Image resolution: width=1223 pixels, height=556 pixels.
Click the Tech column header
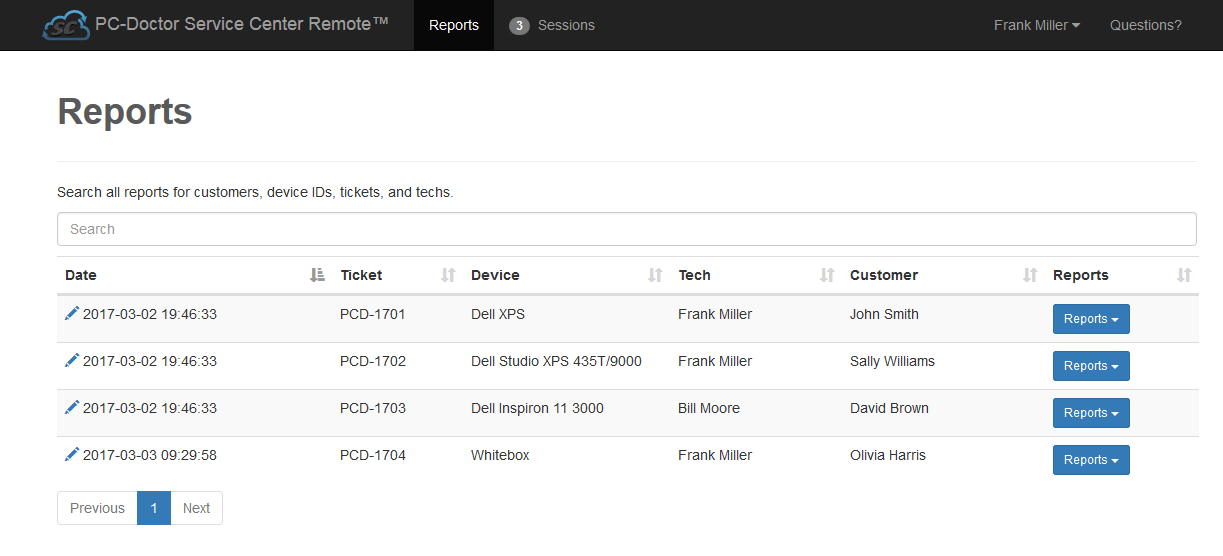(756, 275)
